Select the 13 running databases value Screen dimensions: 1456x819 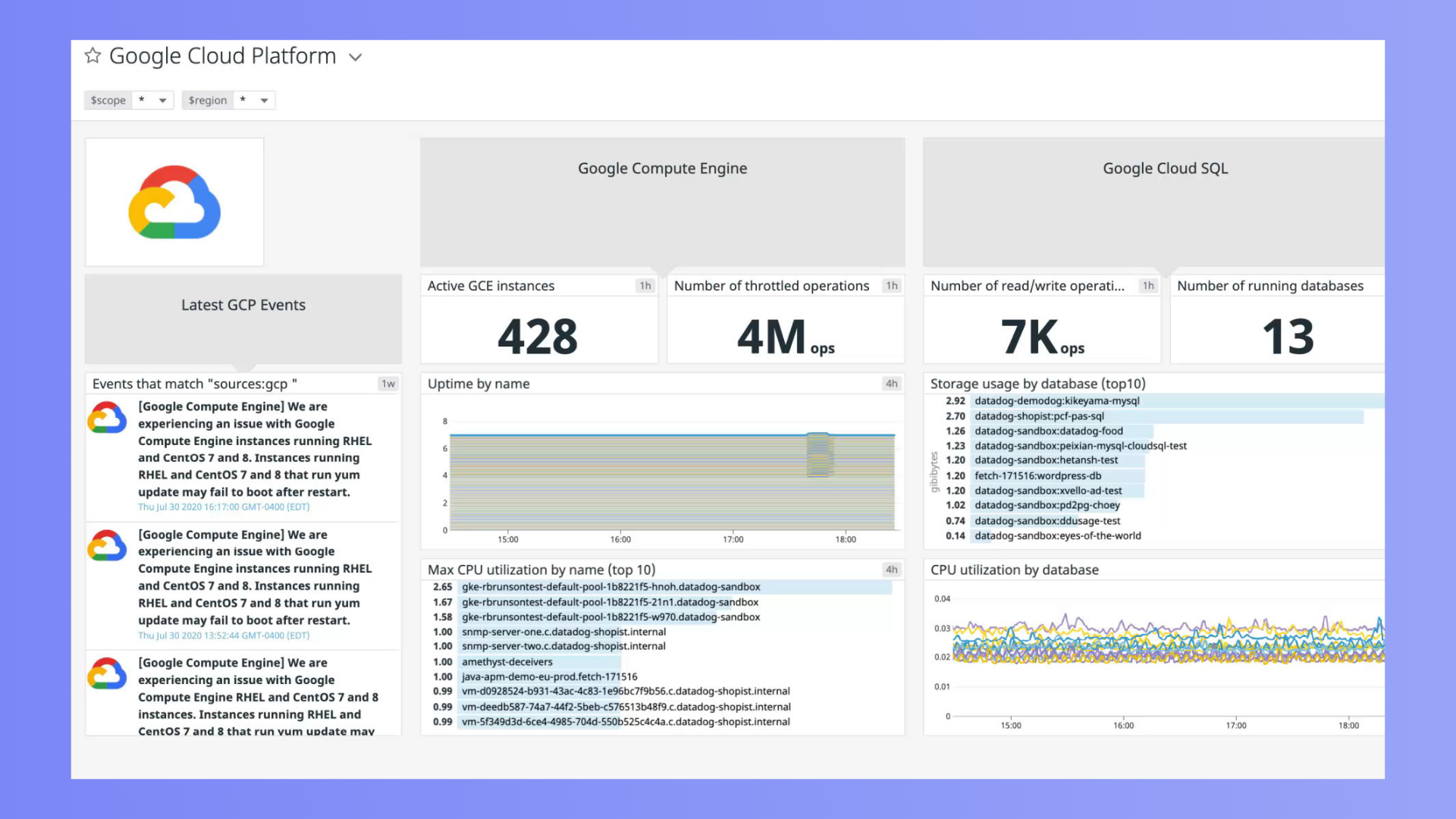(1288, 337)
